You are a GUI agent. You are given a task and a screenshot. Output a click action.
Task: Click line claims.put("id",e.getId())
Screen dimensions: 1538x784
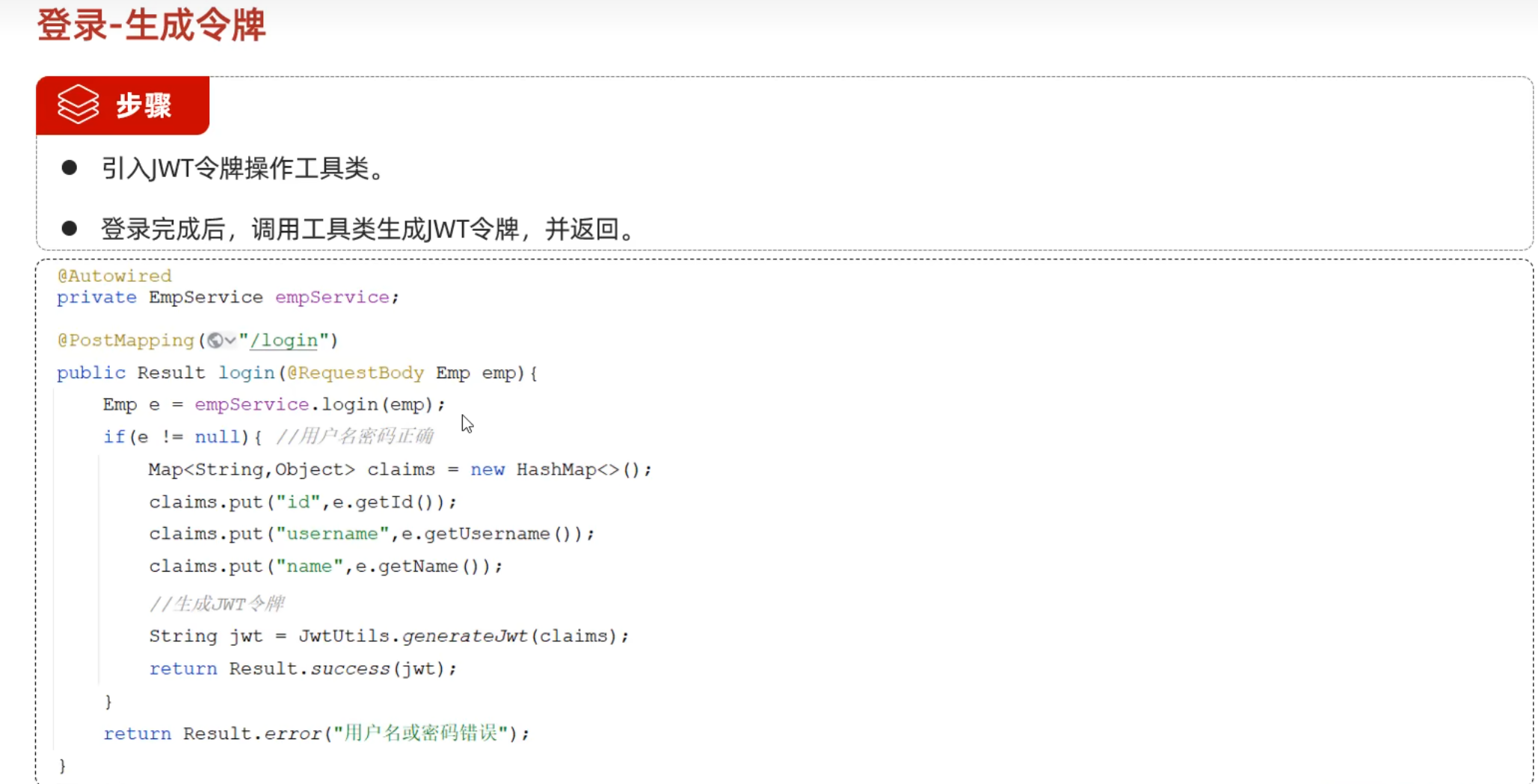click(x=303, y=502)
